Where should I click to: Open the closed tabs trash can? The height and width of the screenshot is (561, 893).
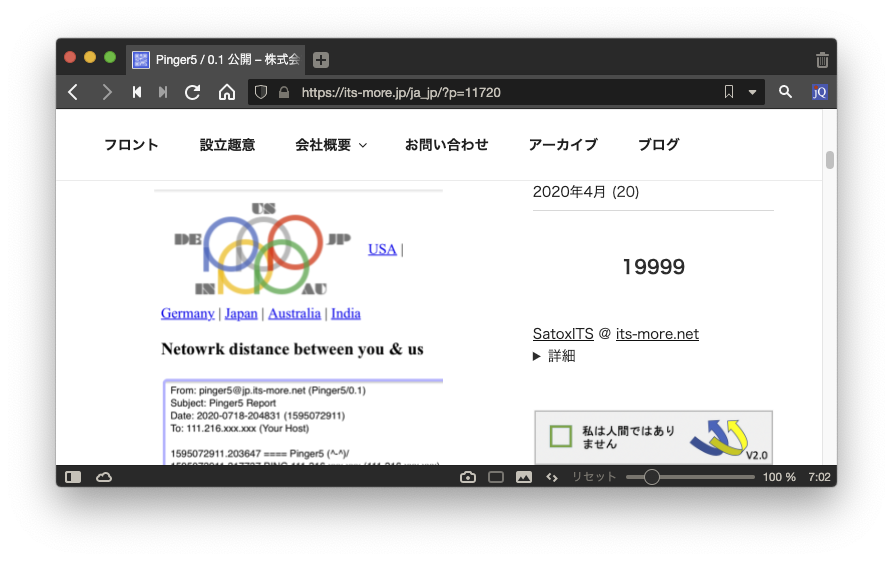pyautogui.click(x=822, y=60)
